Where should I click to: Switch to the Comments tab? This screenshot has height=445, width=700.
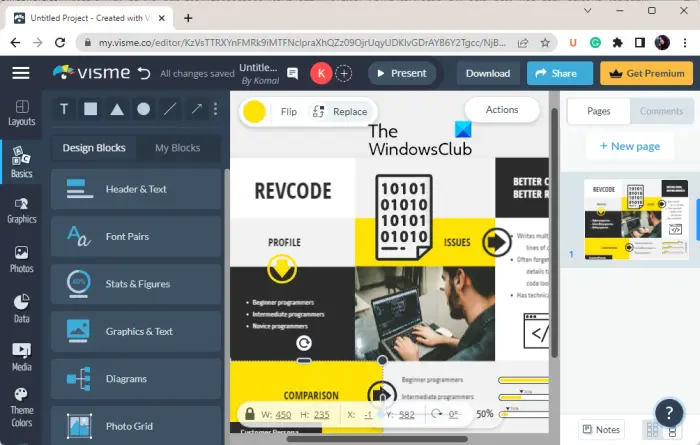click(662, 111)
